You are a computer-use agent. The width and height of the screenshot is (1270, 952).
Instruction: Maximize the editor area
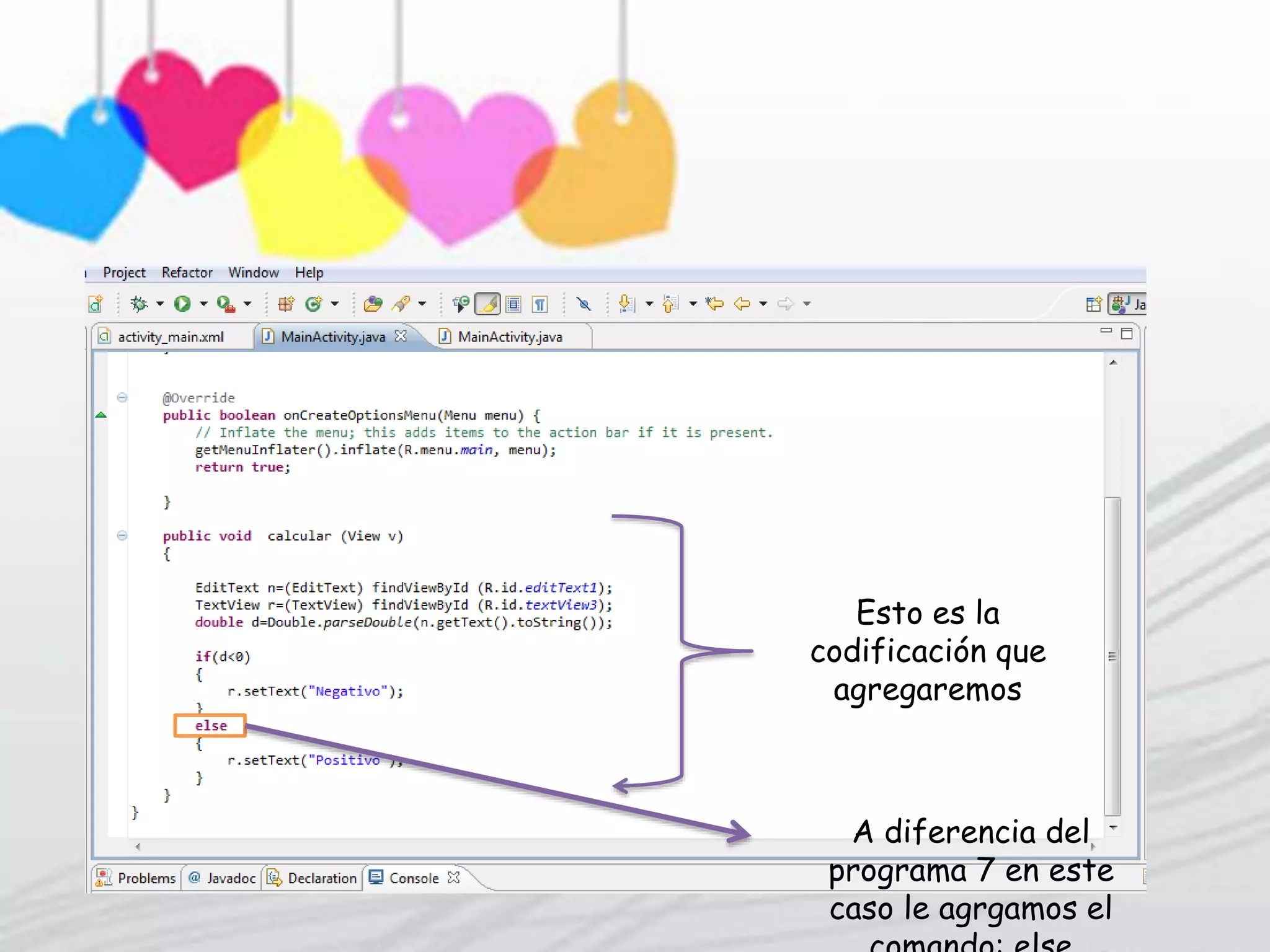click(1127, 334)
